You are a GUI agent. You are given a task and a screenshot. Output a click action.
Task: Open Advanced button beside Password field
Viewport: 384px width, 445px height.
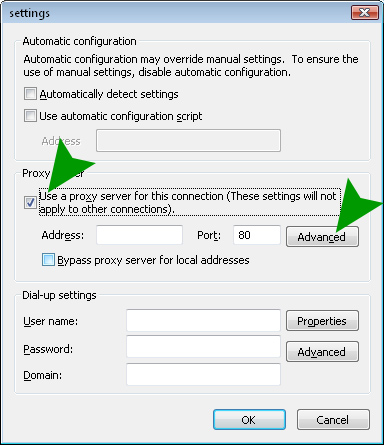click(x=322, y=351)
